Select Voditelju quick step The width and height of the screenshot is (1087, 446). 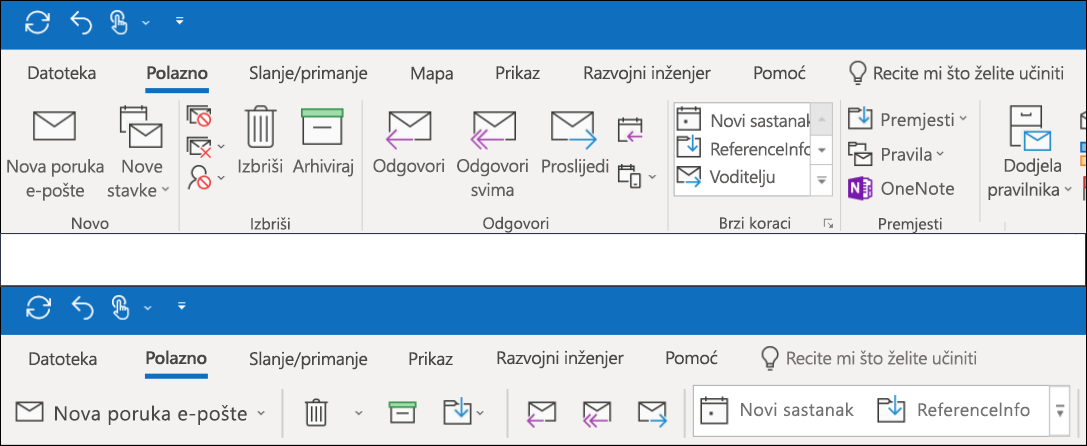pyautogui.click(x=742, y=177)
